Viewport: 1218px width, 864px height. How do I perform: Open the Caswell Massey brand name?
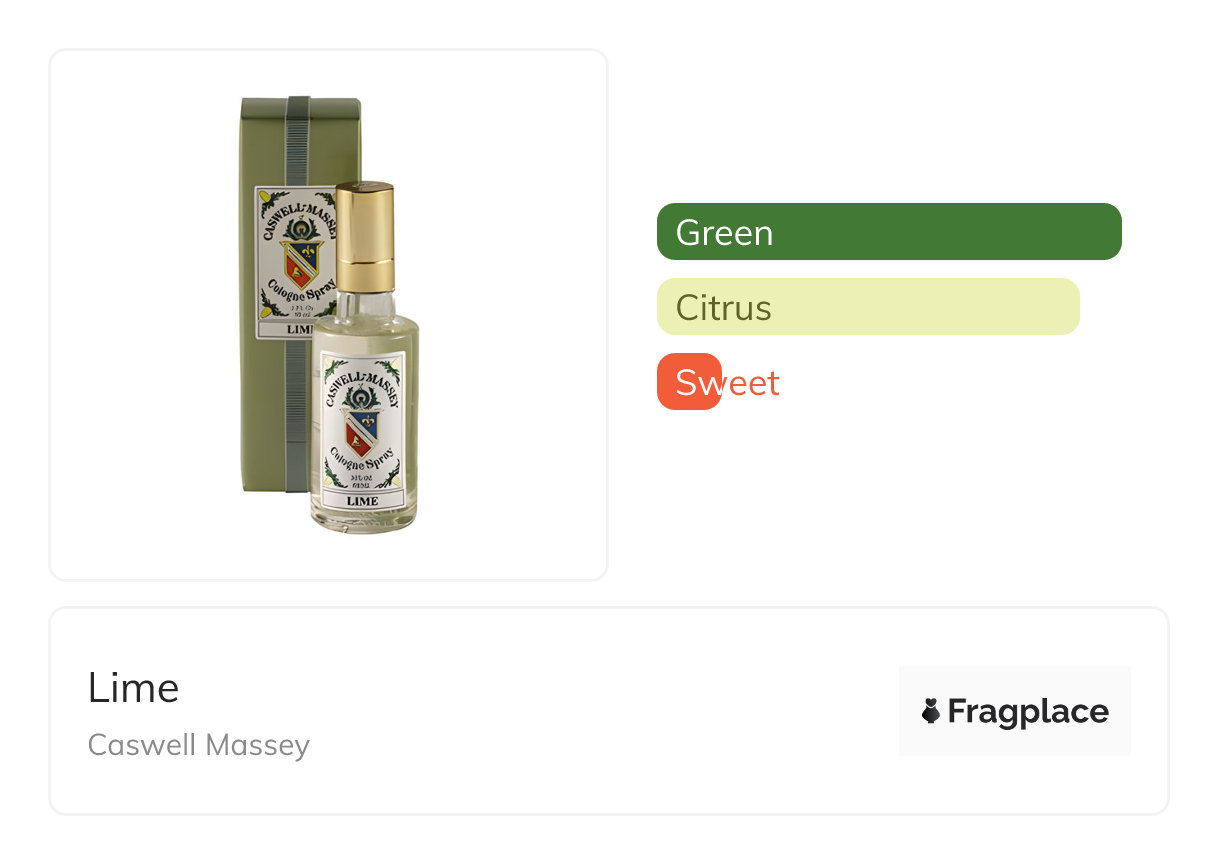(199, 745)
